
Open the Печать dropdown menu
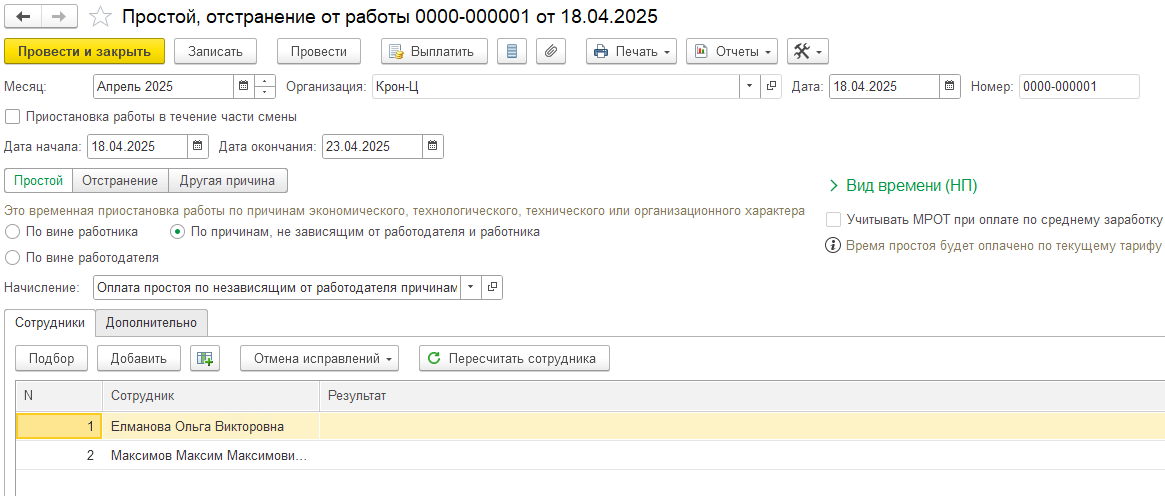(x=631, y=51)
